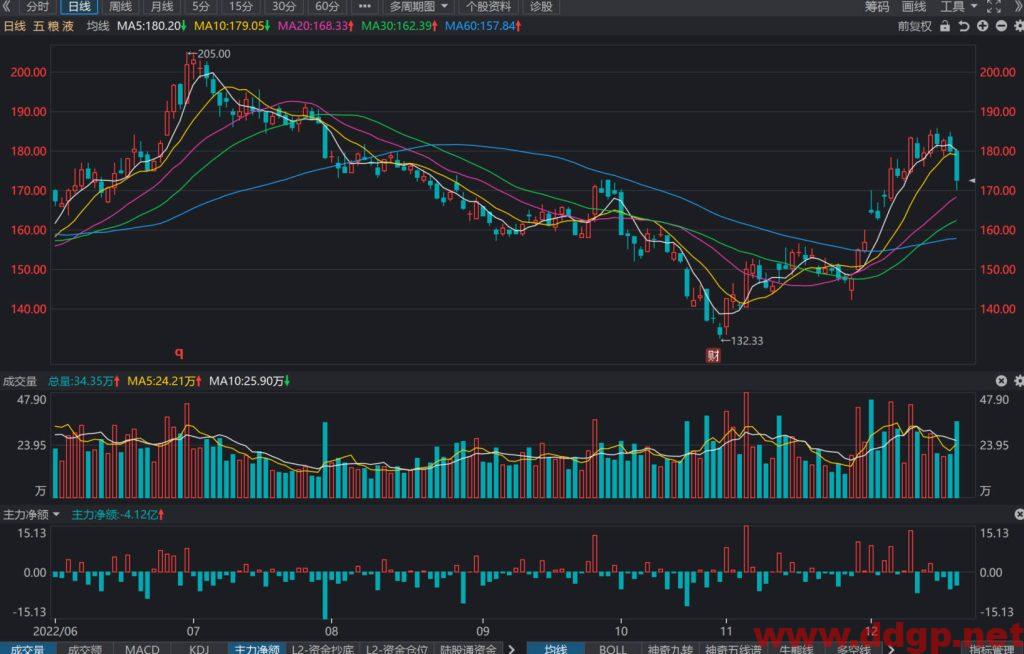Screen dimensions: 1024x654
Task: Open the 个股资料 page
Action: 488,7
